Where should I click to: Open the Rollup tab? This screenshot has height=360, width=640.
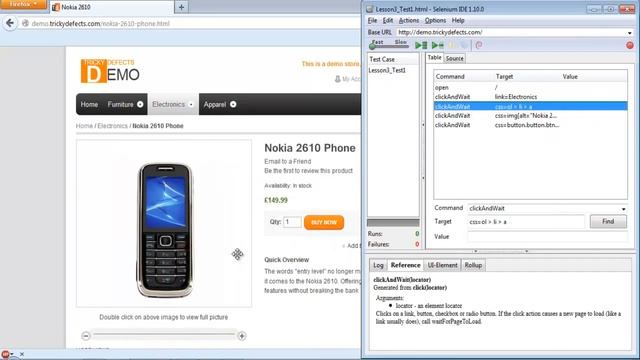(473, 265)
